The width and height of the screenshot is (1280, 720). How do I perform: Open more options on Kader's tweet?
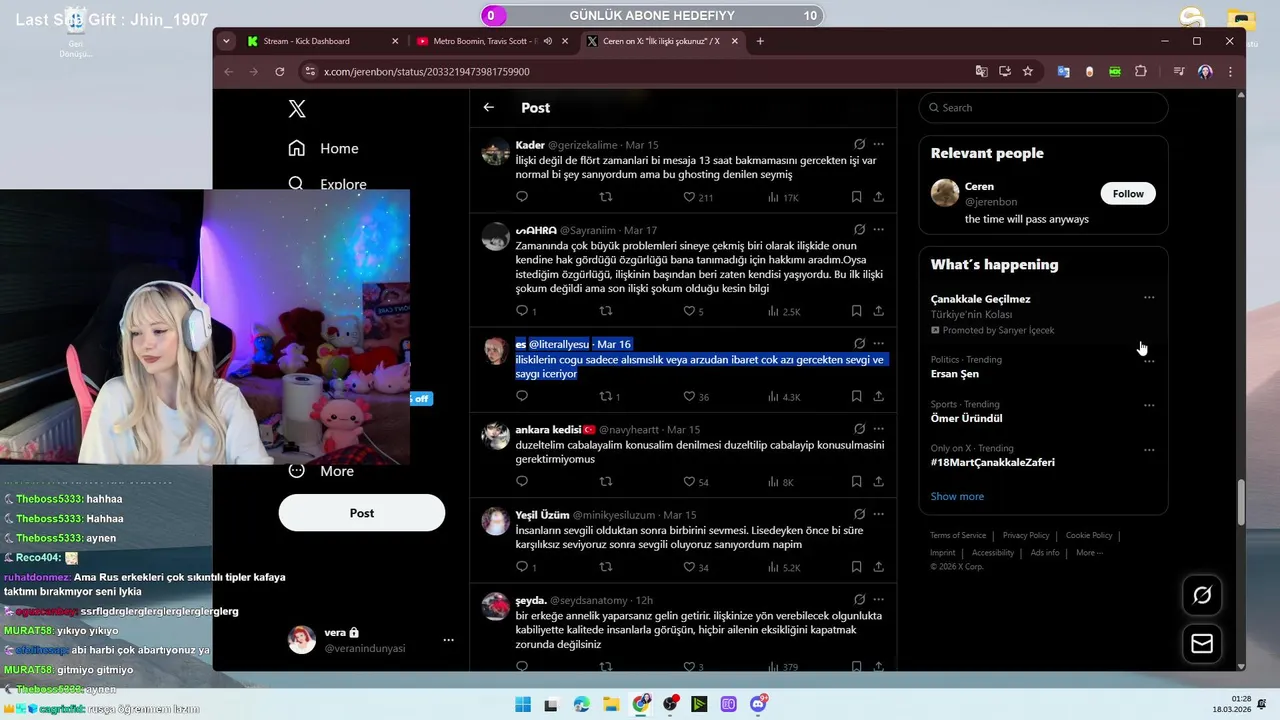[x=878, y=144]
